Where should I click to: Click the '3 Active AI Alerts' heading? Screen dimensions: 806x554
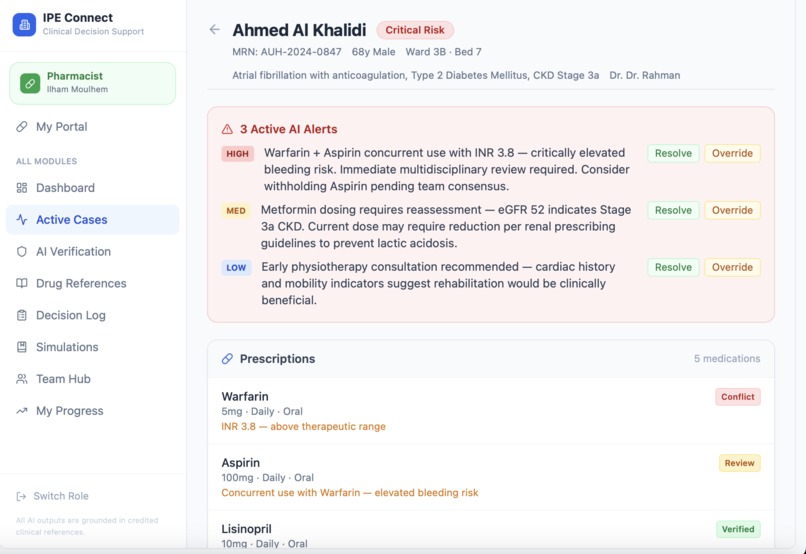288,129
